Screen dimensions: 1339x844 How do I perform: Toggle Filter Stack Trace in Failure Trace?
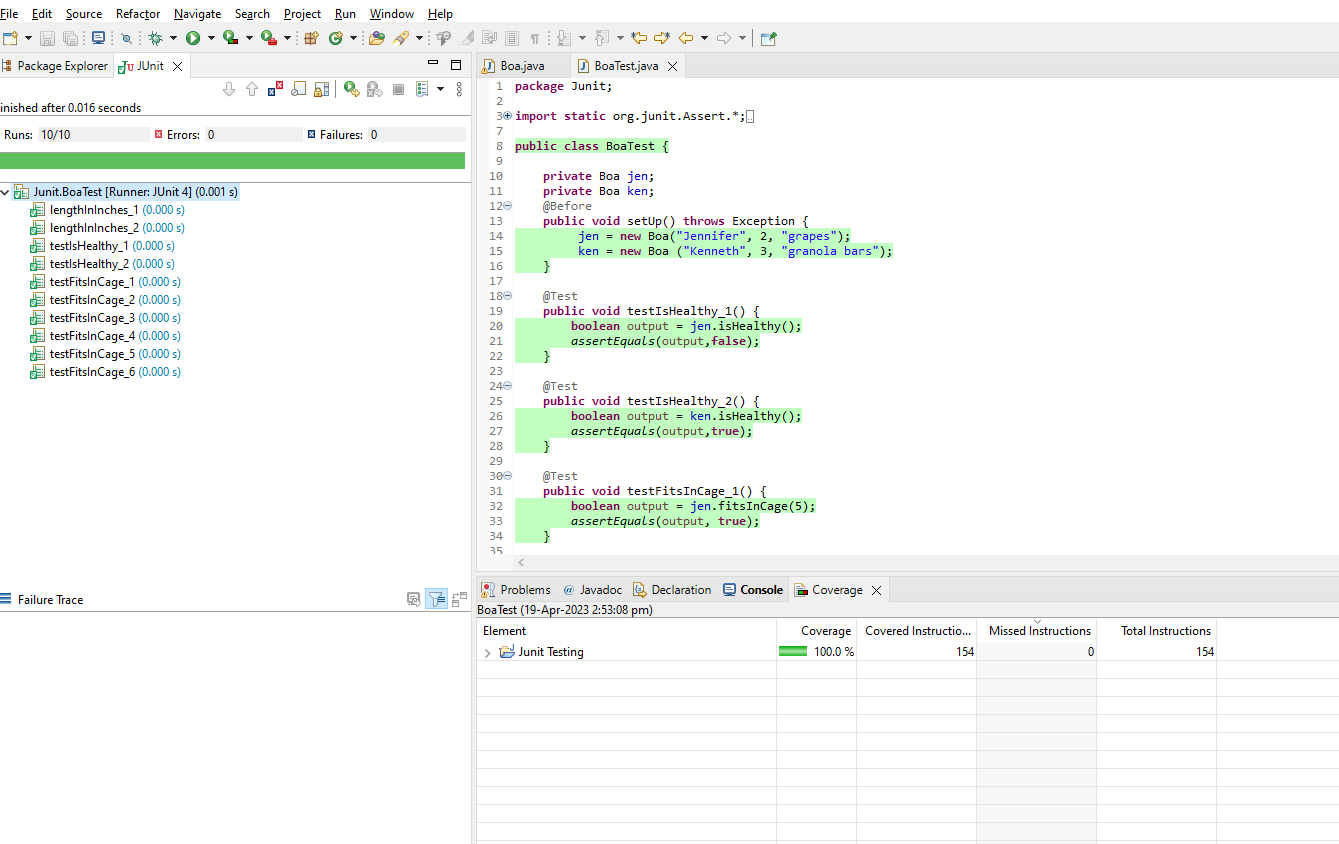pyautogui.click(x=437, y=599)
